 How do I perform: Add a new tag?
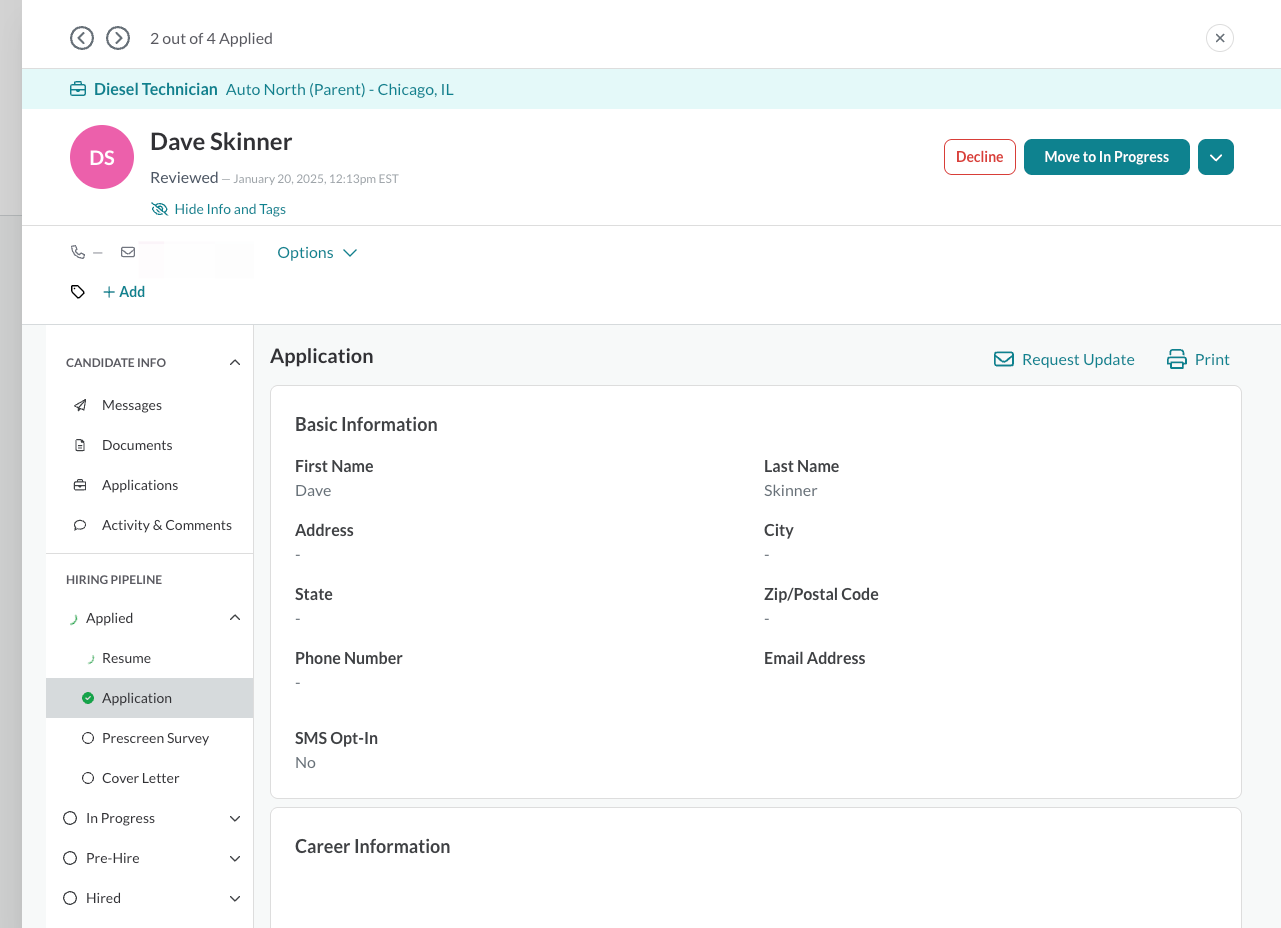124,292
